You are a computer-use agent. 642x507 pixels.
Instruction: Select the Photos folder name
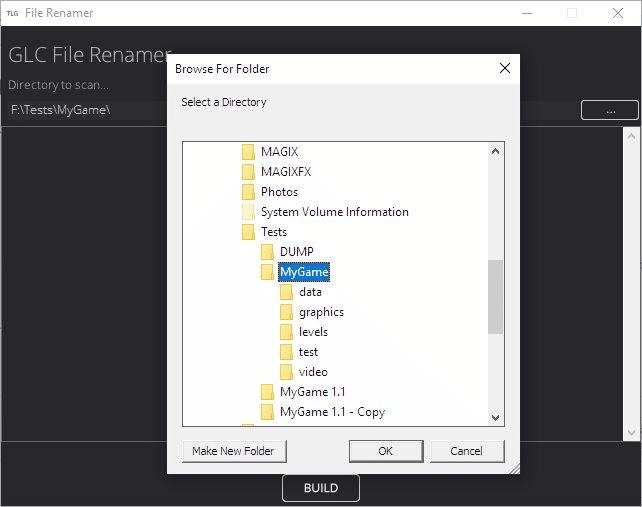tap(279, 192)
